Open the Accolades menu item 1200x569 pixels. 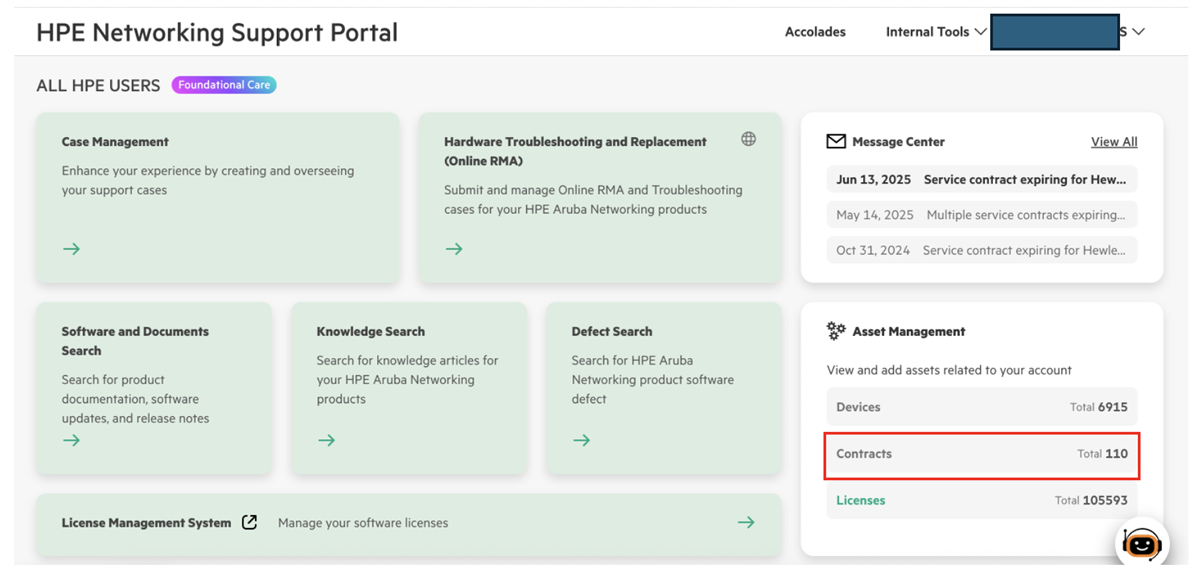tap(815, 32)
